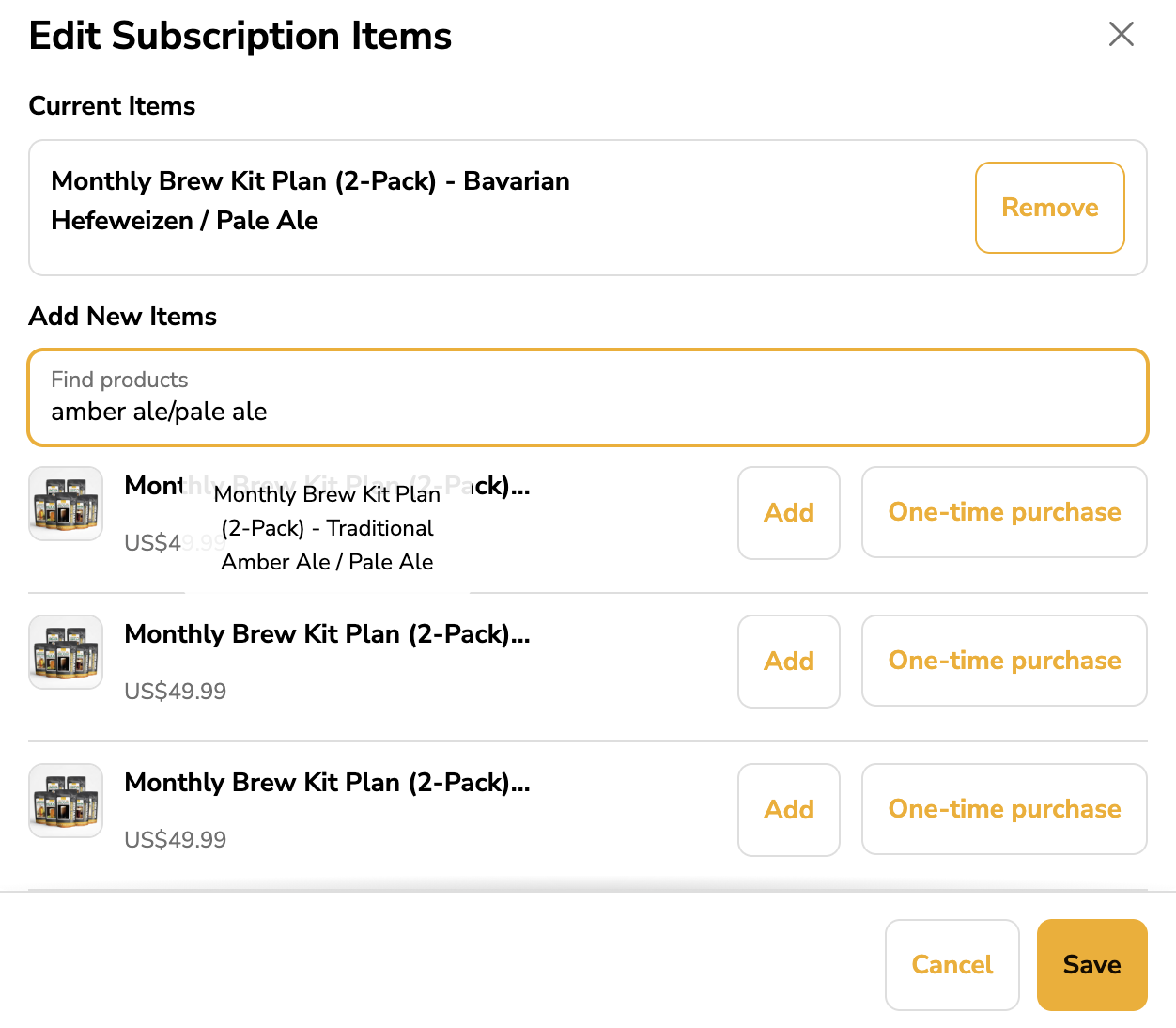This screenshot has height=1028, width=1176.
Task: Click the second result's Monthly Brew Kit title
Action: pos(327,634)
